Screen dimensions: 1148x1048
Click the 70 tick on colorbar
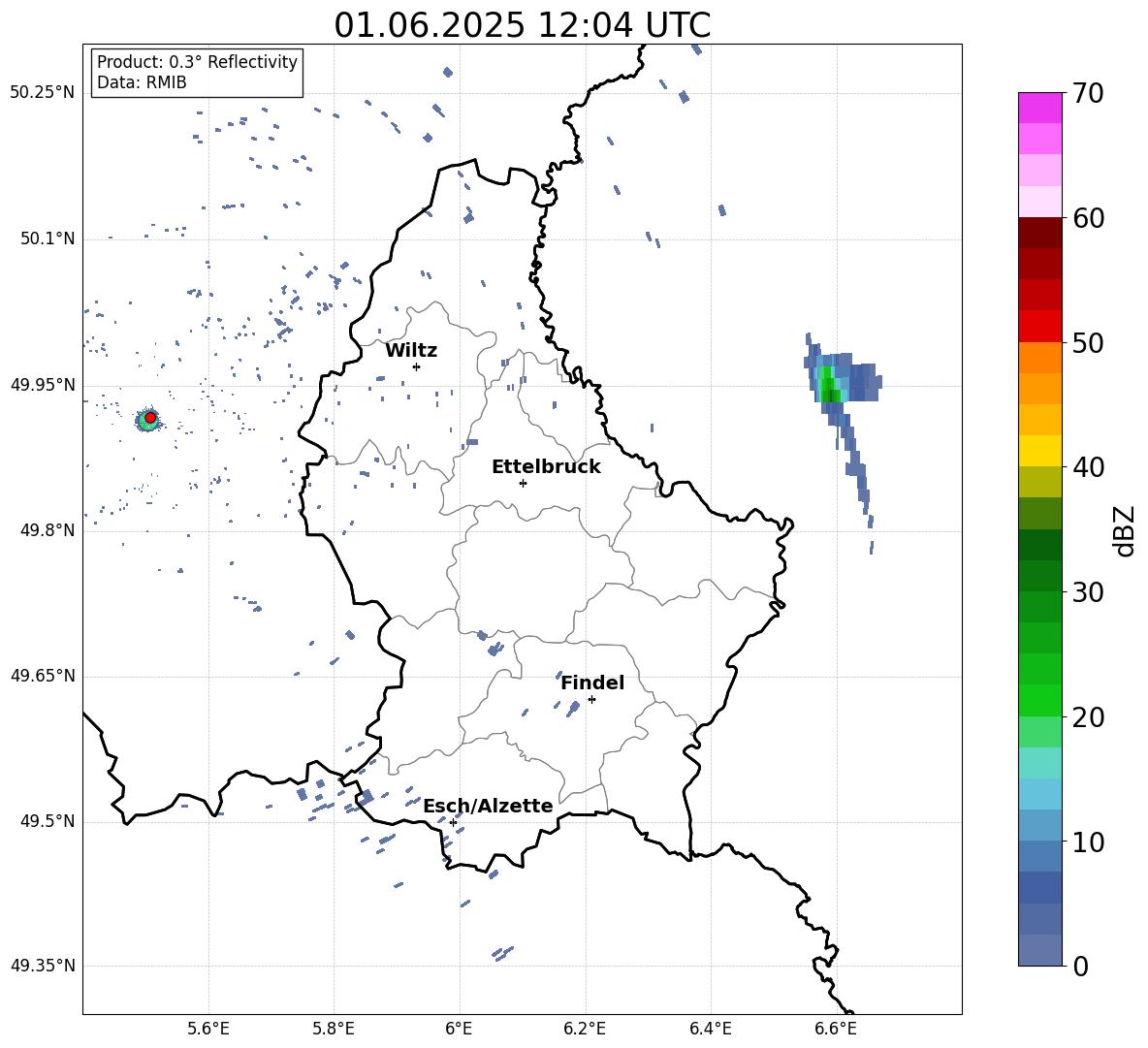(1088, 94)
